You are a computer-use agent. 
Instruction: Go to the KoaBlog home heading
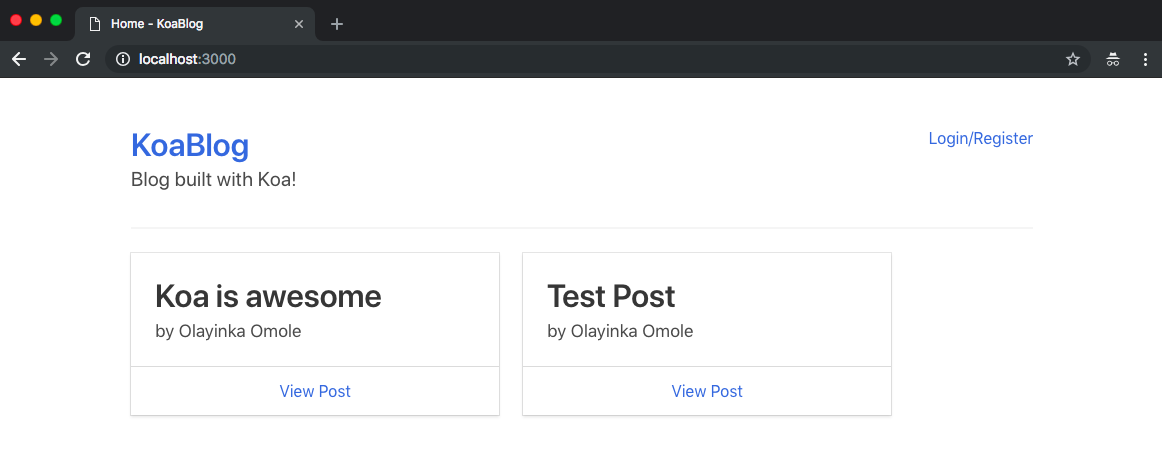click(x=190, y=146)
